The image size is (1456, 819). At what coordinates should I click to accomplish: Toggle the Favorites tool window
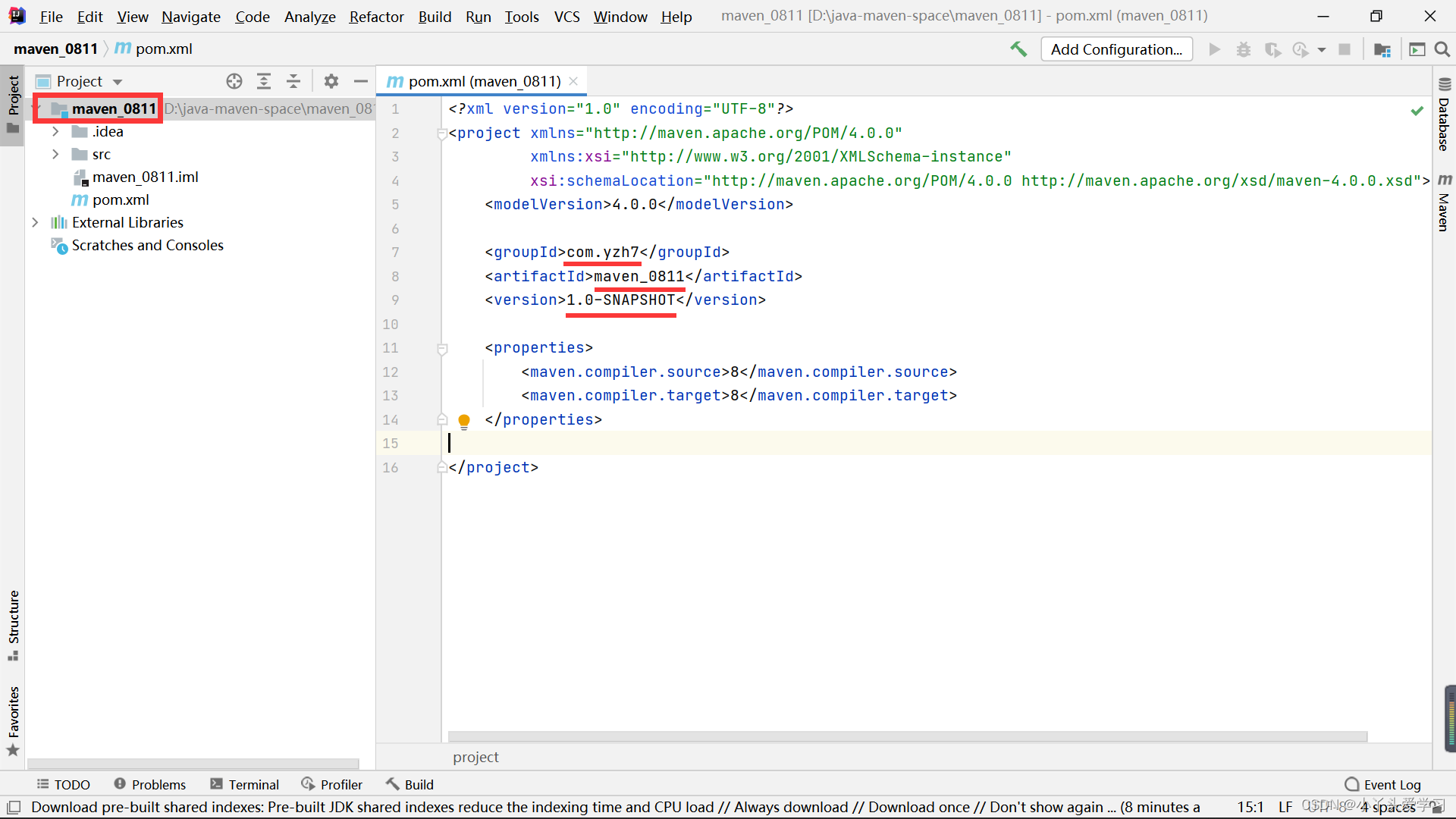13,720
